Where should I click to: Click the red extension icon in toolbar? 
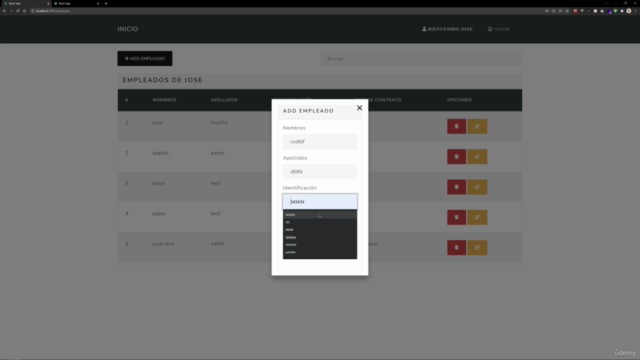click(576, 11)
